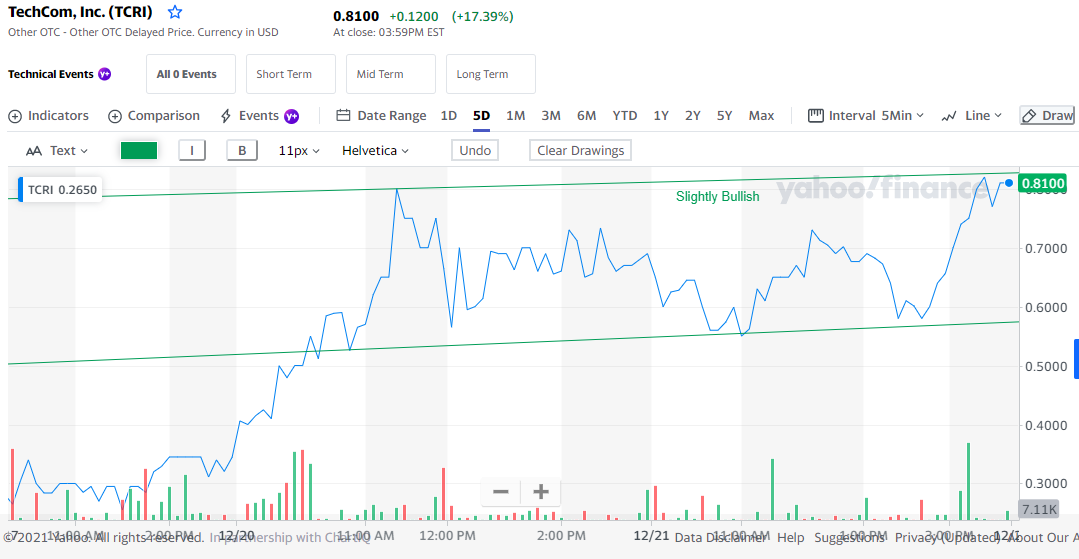Click the Text tool AA icon
1079x559 pixels.
(x=34, y=151)
